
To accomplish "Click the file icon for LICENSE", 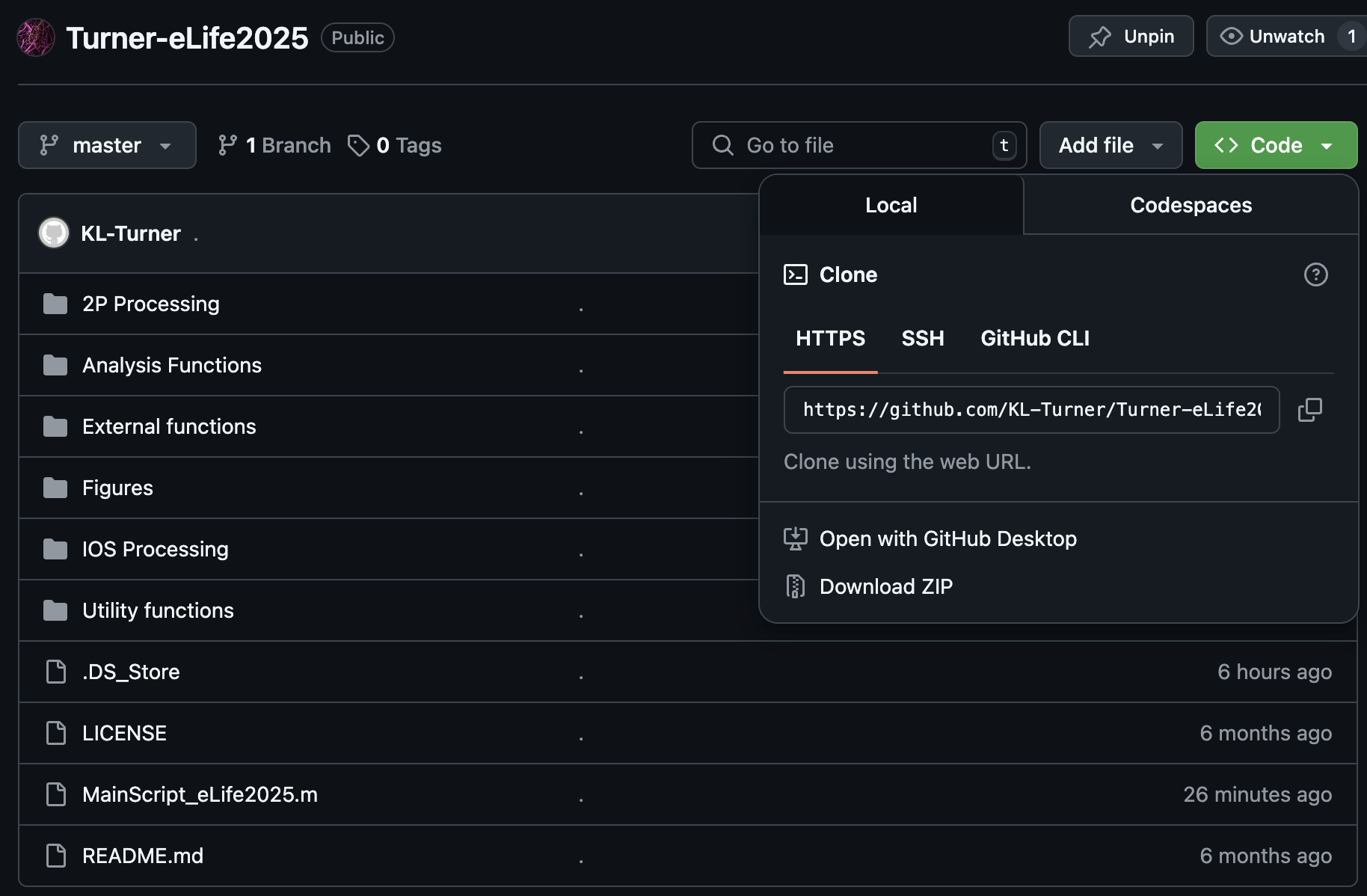I will (x=56, y=733).
